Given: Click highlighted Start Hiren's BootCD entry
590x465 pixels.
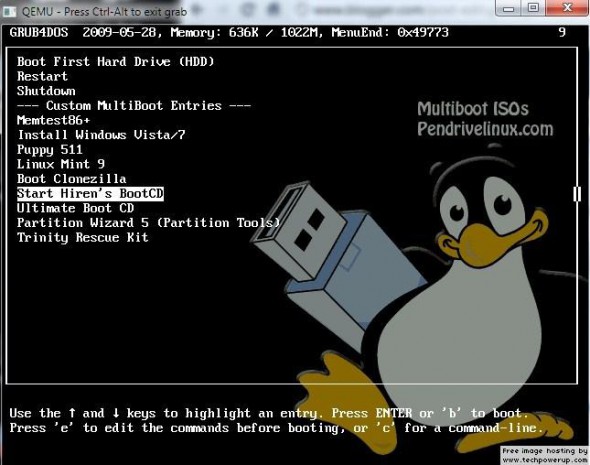Looking at the screenshot, I should tap(90, 194).
